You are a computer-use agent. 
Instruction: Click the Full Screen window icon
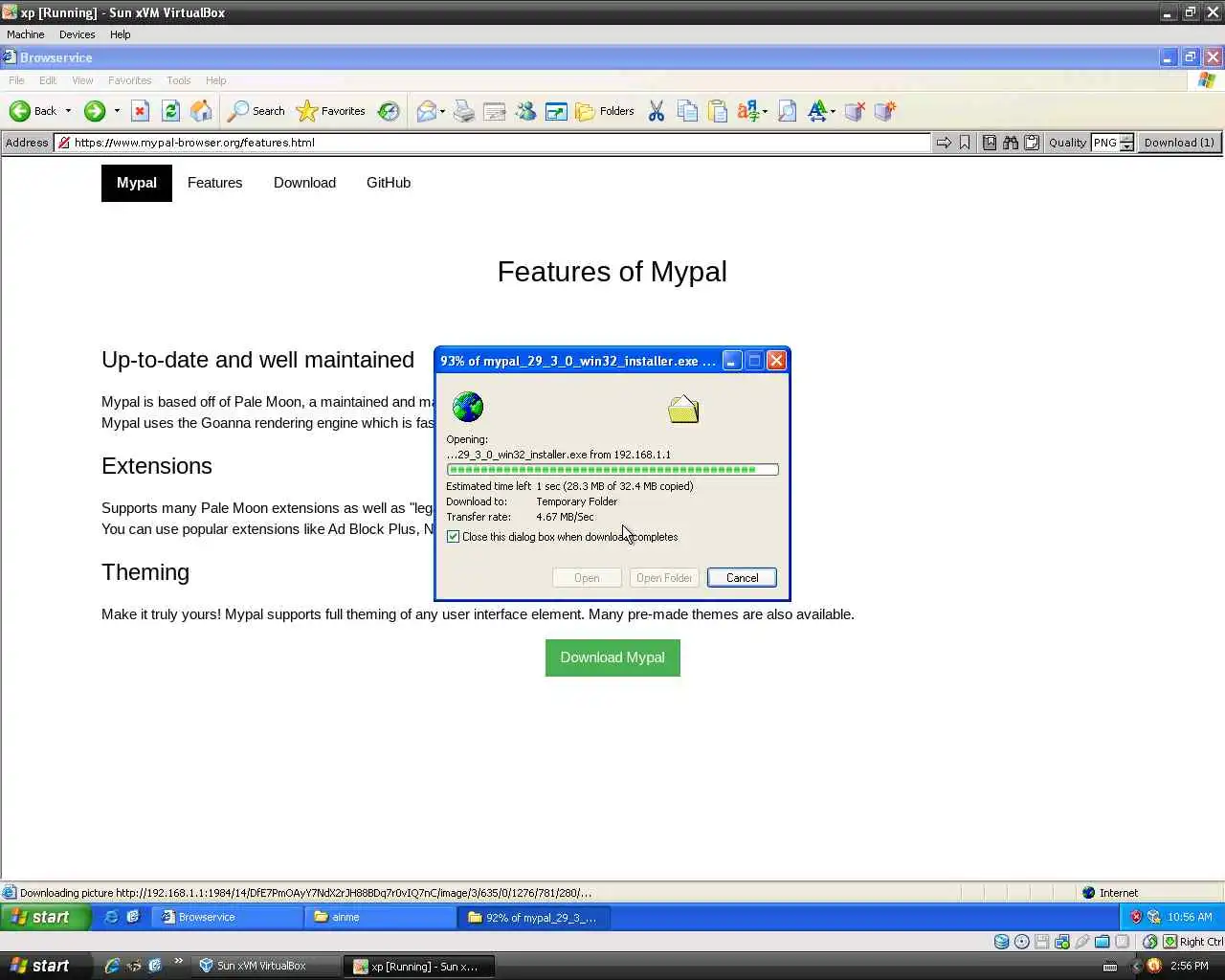(x=556, y=111)
